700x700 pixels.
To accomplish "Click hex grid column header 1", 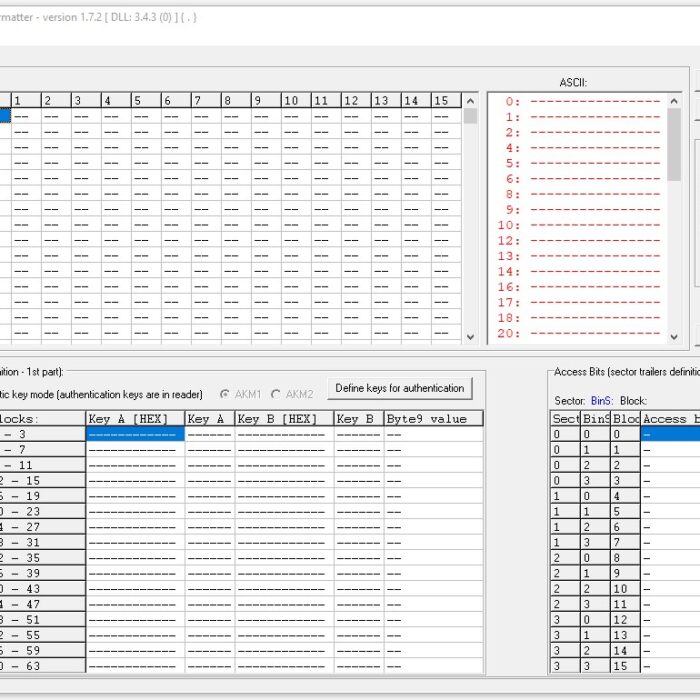I will 26,100.
